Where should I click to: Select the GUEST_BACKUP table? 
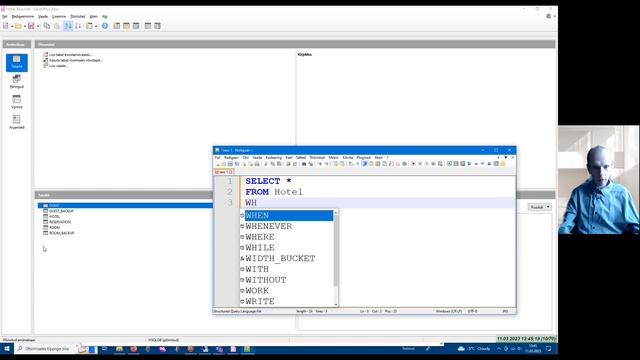(58, 211)
